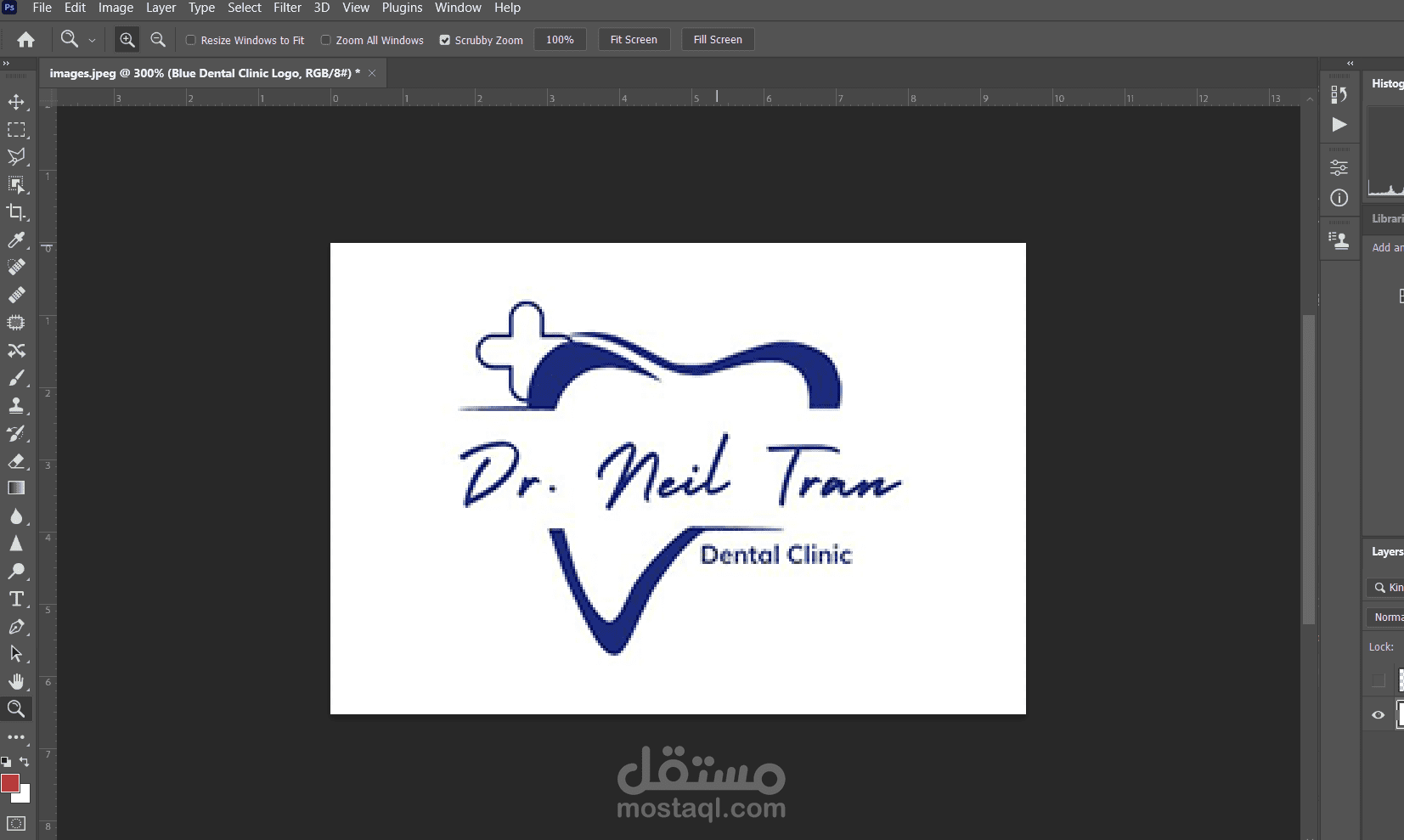1404x840 pixels.
Task: Enable Resize Windows to Fit checkbox
Action: tap(191, 40)
